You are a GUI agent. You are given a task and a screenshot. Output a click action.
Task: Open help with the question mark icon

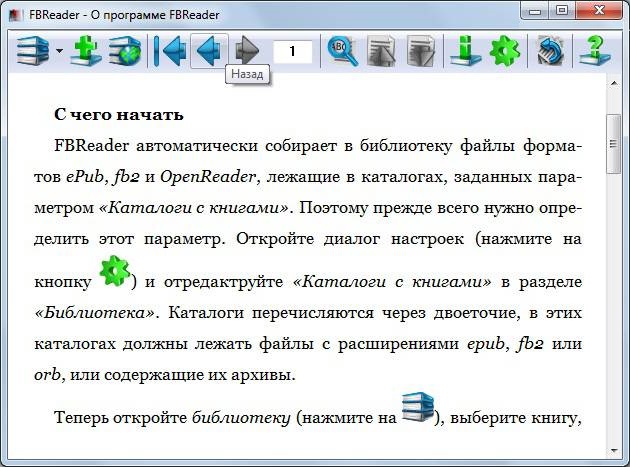coord(595,51)
